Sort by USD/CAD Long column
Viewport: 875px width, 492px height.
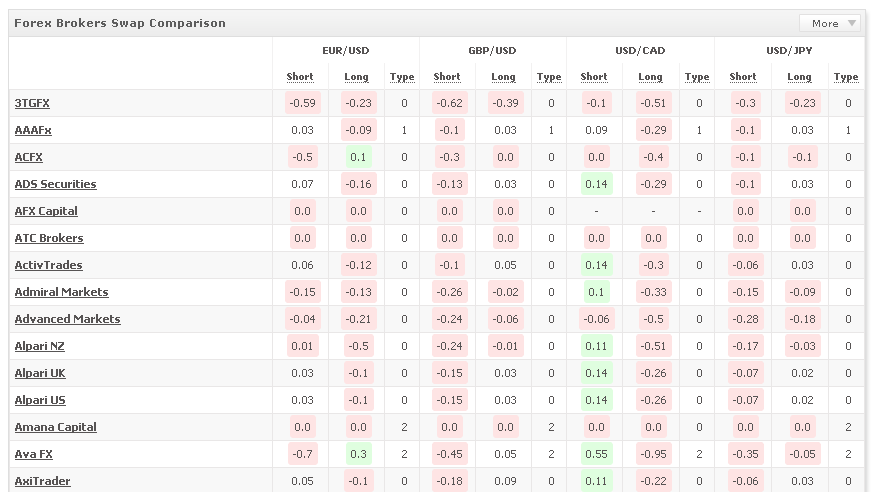650,77
